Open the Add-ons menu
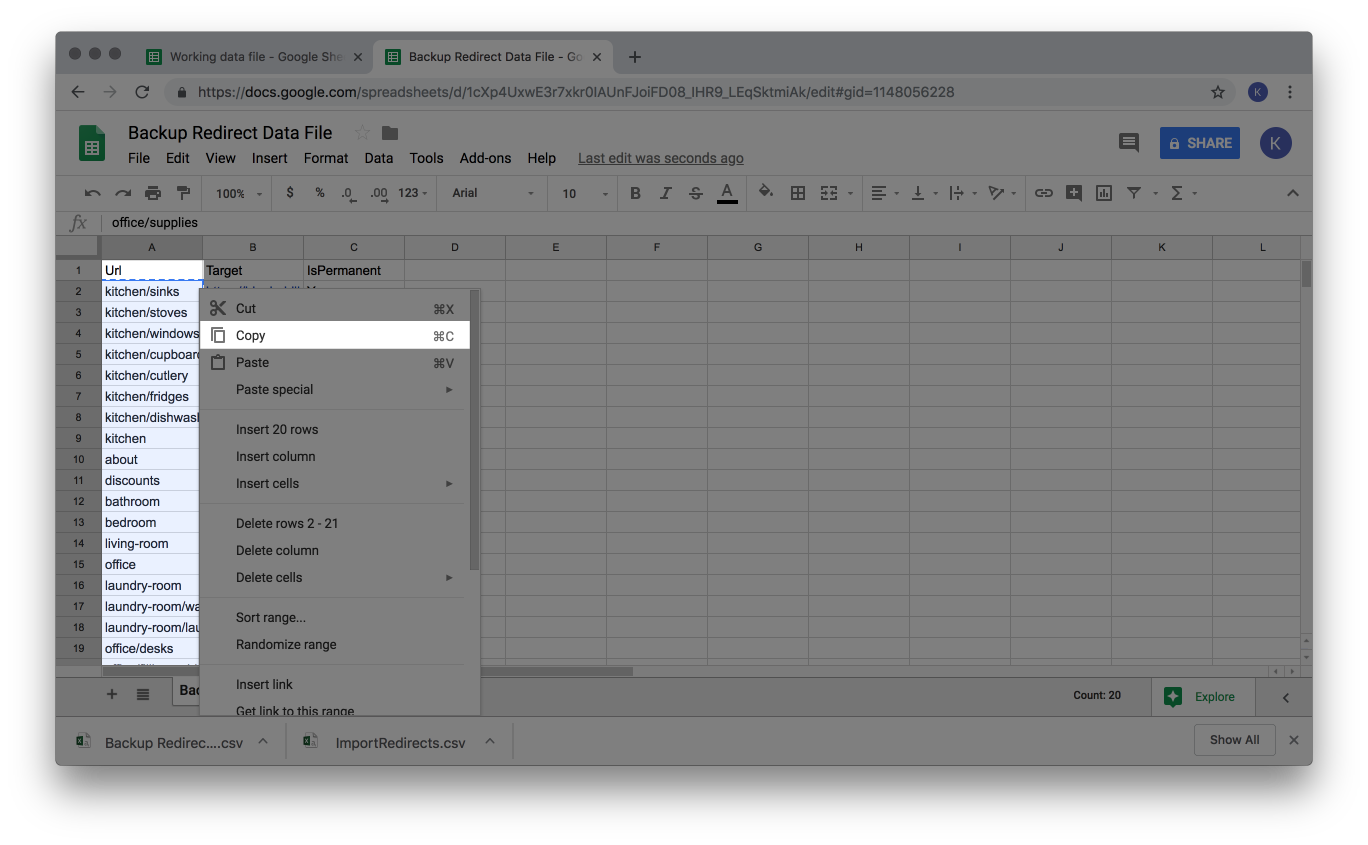Screen dimensions: 1368x845 tap(485, 158)
